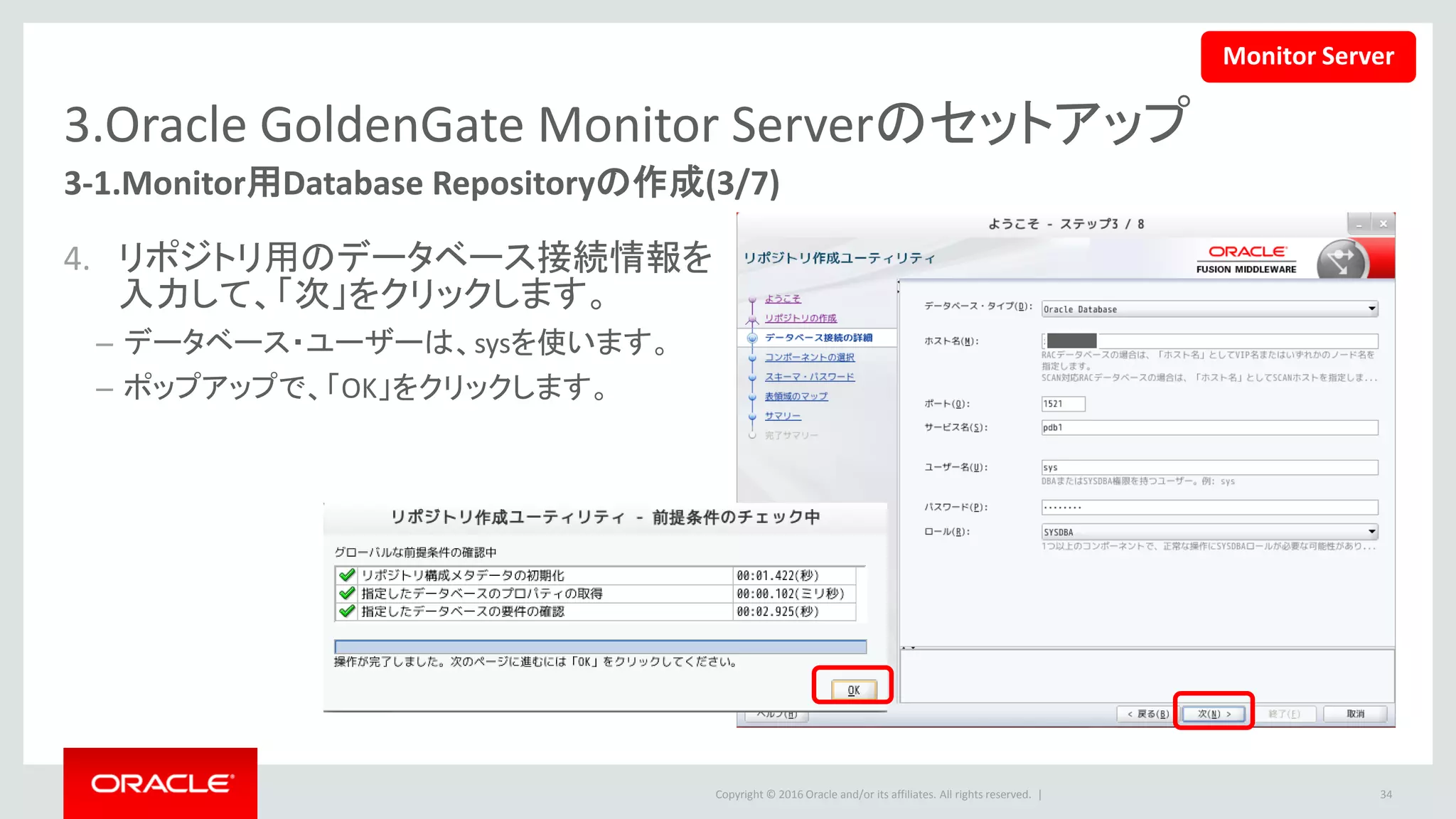Click OK in the prerequisite check popup
This screenshot has width=1456, height=819.
tap(853, 690)
